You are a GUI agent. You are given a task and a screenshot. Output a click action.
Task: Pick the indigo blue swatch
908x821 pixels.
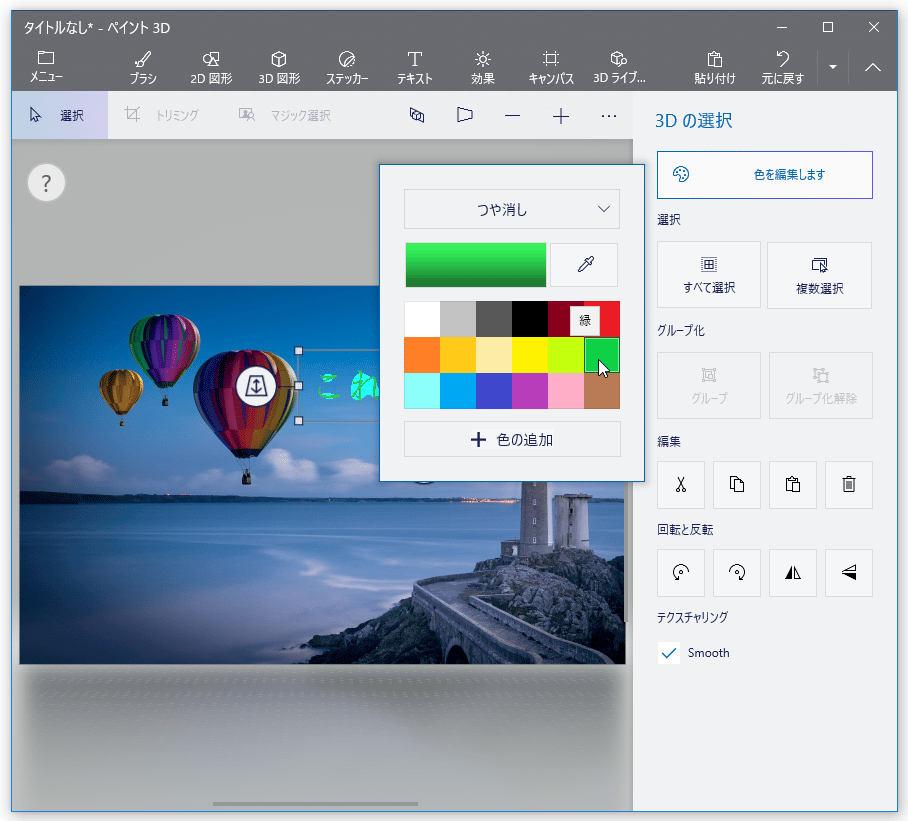494,391
